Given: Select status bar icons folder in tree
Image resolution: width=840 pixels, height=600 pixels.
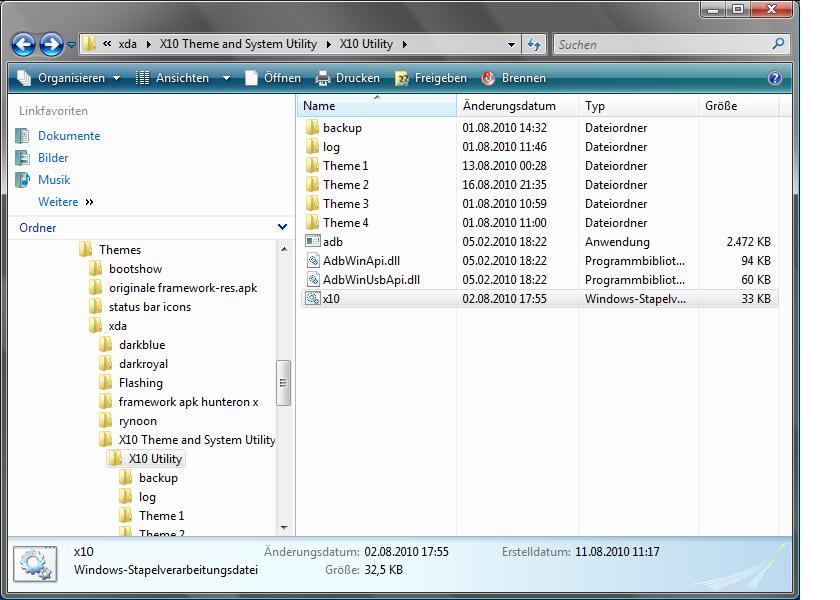Looking at the screenshot, I should point(149,307).
